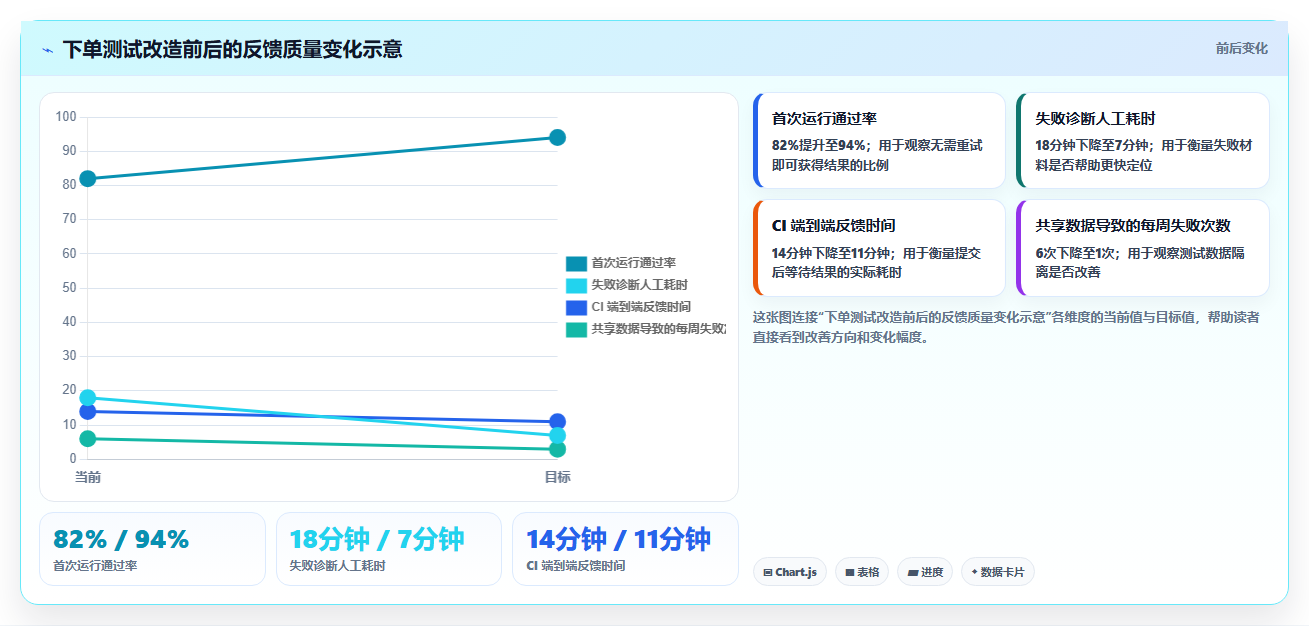Click the 失败诊断人工耗时 data point at 当前
Viewport: 1309px width, 626px height.
tap(88, 398)
